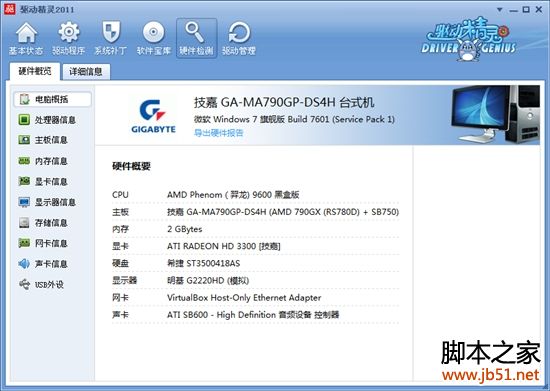Click the Driver Genius mascot logo
550x391 pixels.
tap(469, 39)
